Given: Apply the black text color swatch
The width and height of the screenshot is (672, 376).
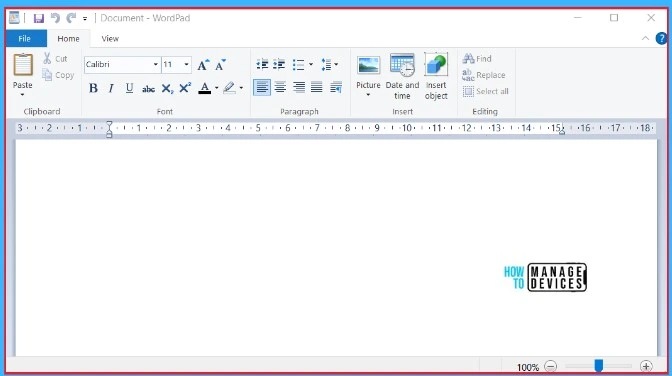Looking at the screenshot, I should point(205,88).
